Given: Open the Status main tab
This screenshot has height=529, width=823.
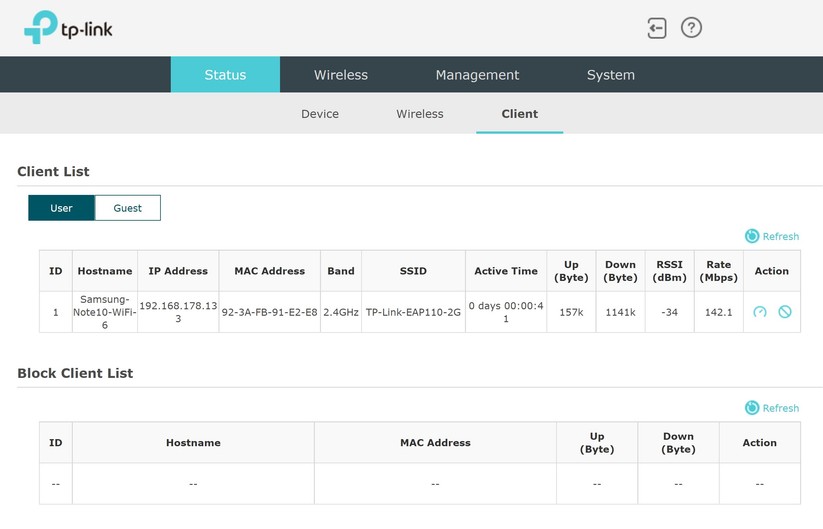Looking at the screenshot, I should click(225, 75).
